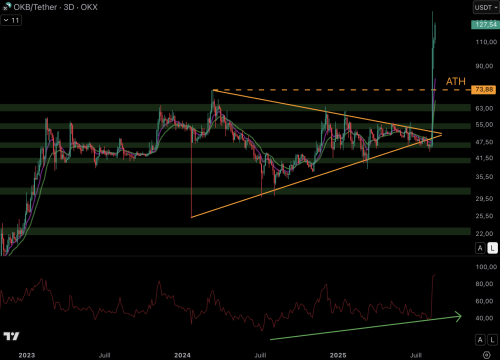
Task: Select the orange ATH price label 73,88
Action: tap(484, 90)
